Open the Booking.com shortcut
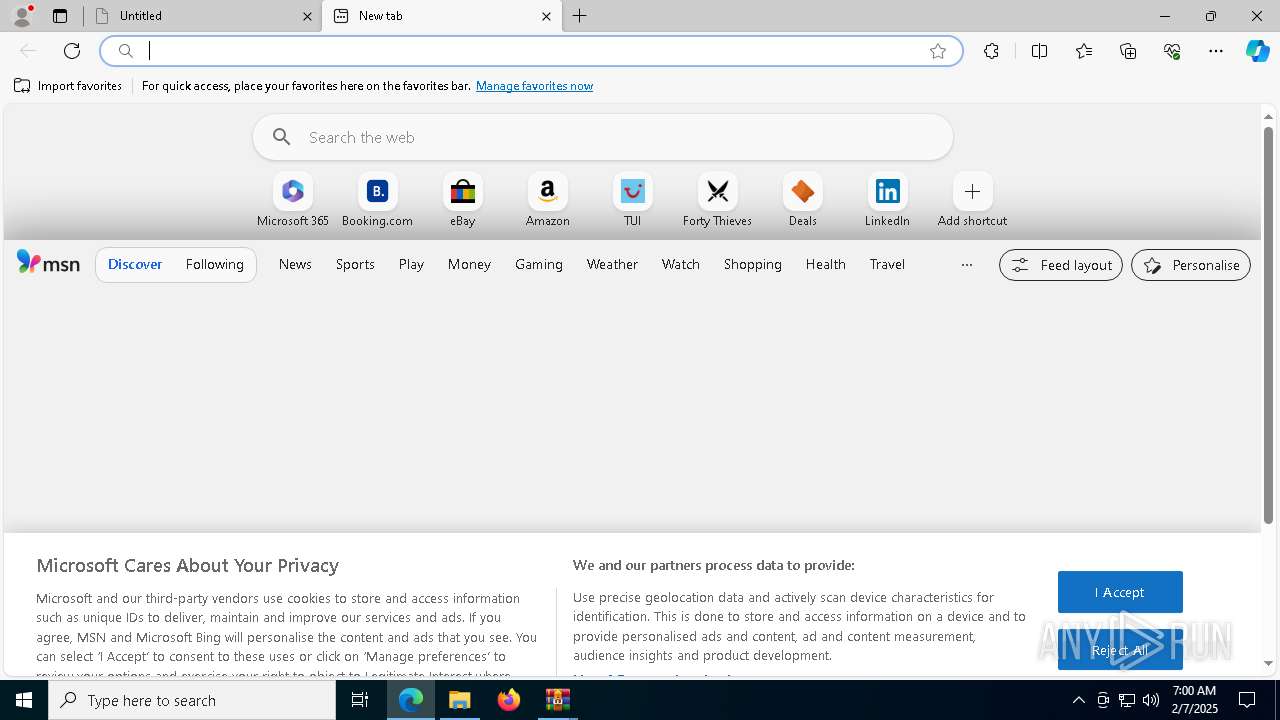The height and width of the screenshot is (720, 1280). (377, 200)
